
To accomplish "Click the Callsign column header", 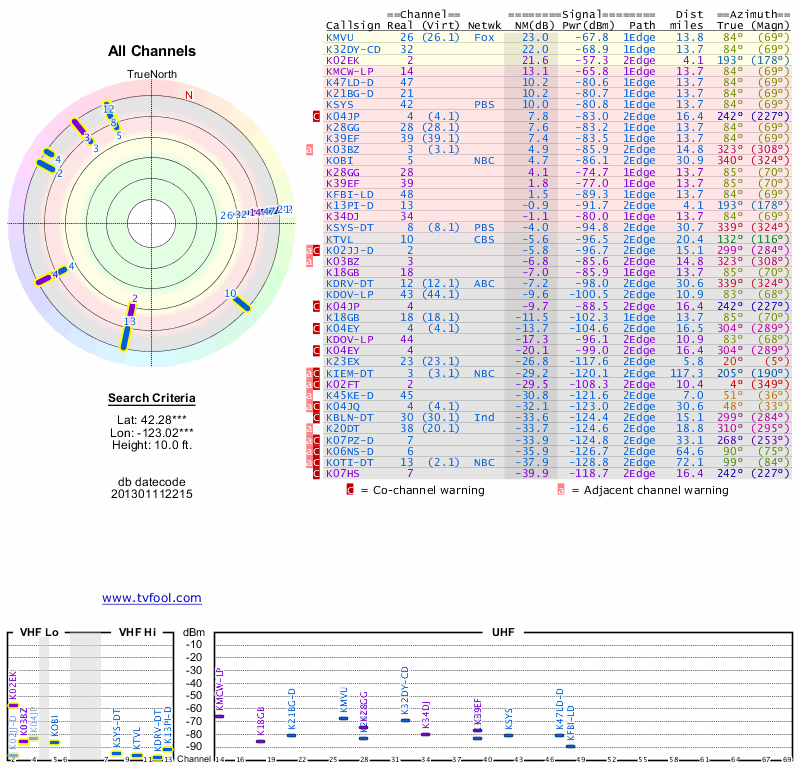I will pyautogui.click(x=354, y=25).
